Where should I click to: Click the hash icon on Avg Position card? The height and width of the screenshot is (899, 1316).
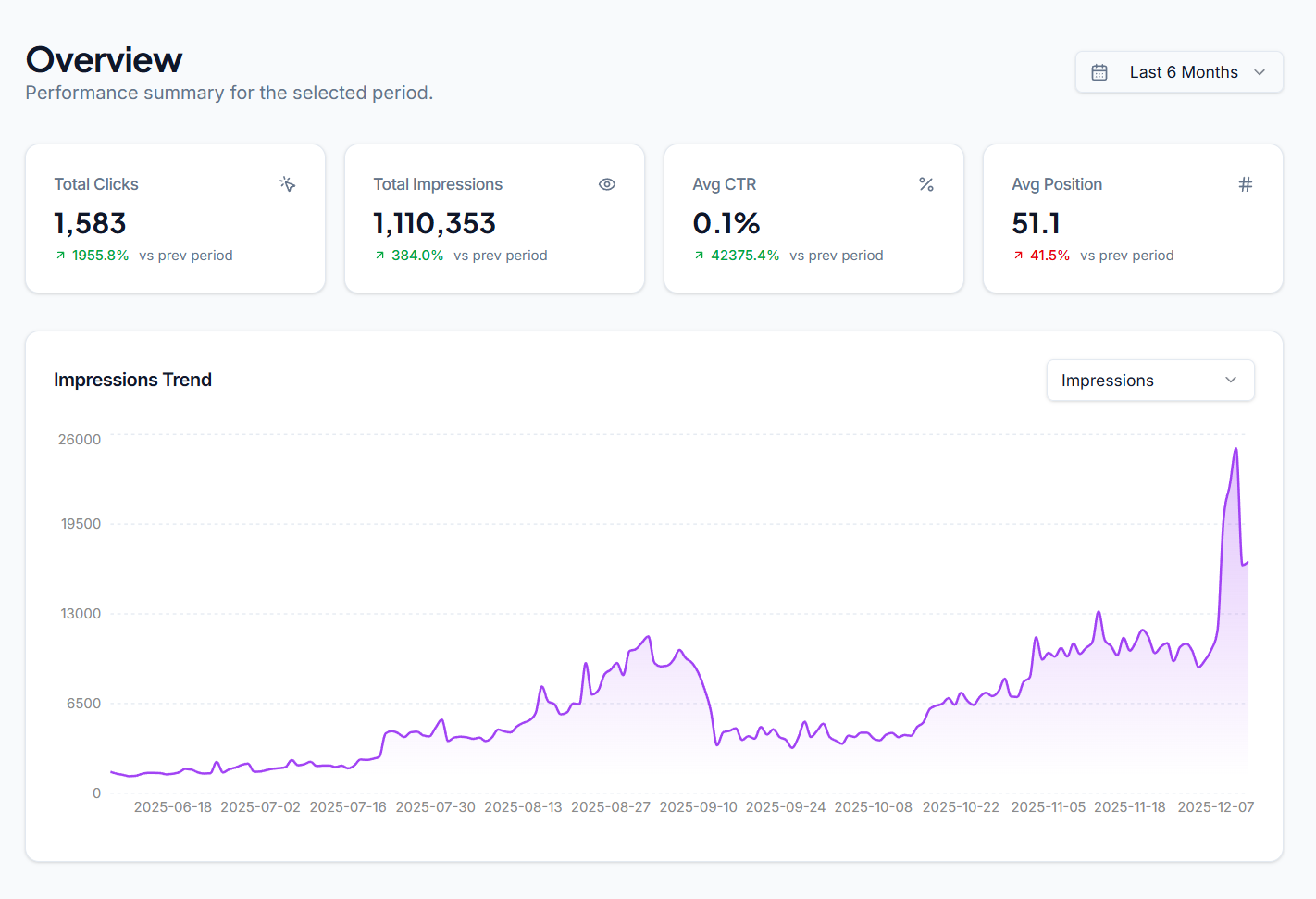click(x=1246, y=184)
